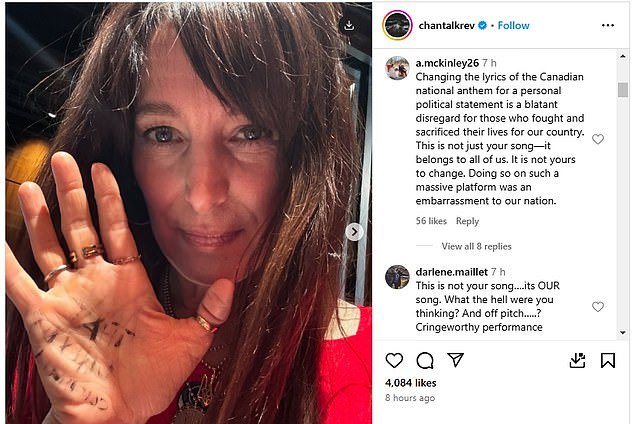Open chantalkrev profile username link
Screen dimensions: 634x424
coord(446,25)
